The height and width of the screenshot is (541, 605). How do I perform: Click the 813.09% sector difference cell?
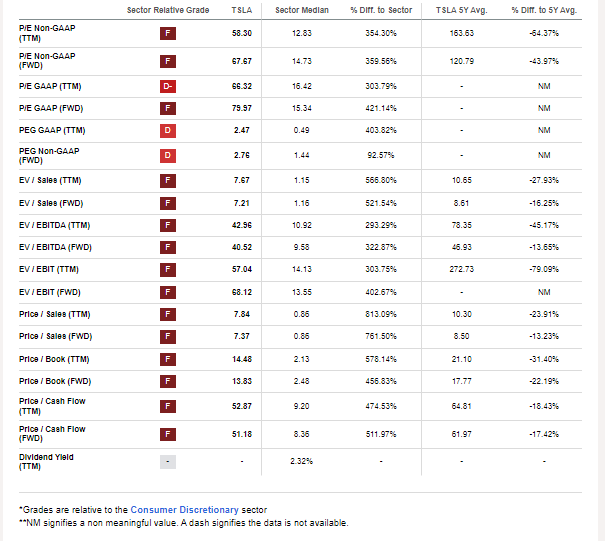[381, 314]
